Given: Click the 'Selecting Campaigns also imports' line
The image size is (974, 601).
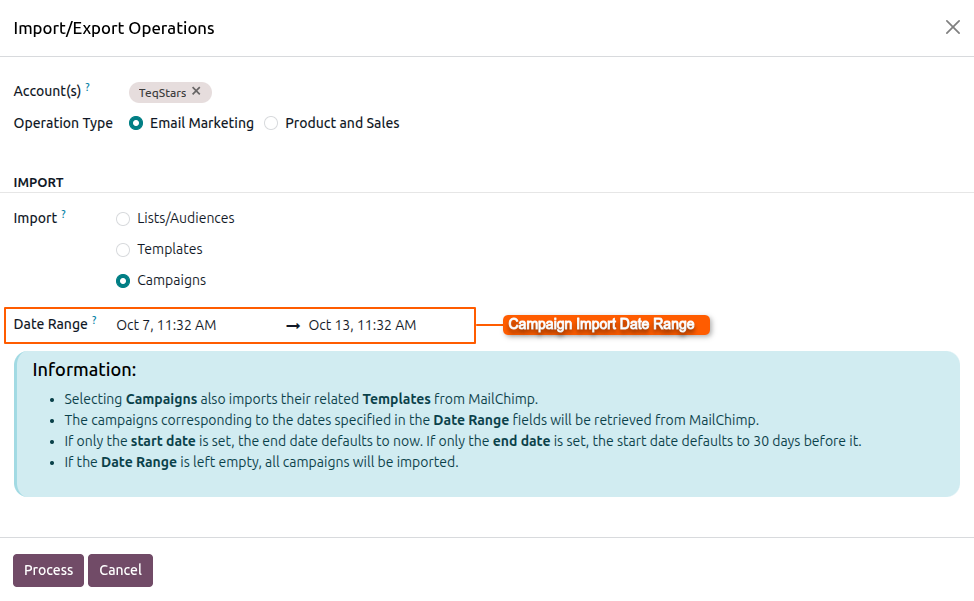Looking at the screenshot, I should click(x=301, y=399).
